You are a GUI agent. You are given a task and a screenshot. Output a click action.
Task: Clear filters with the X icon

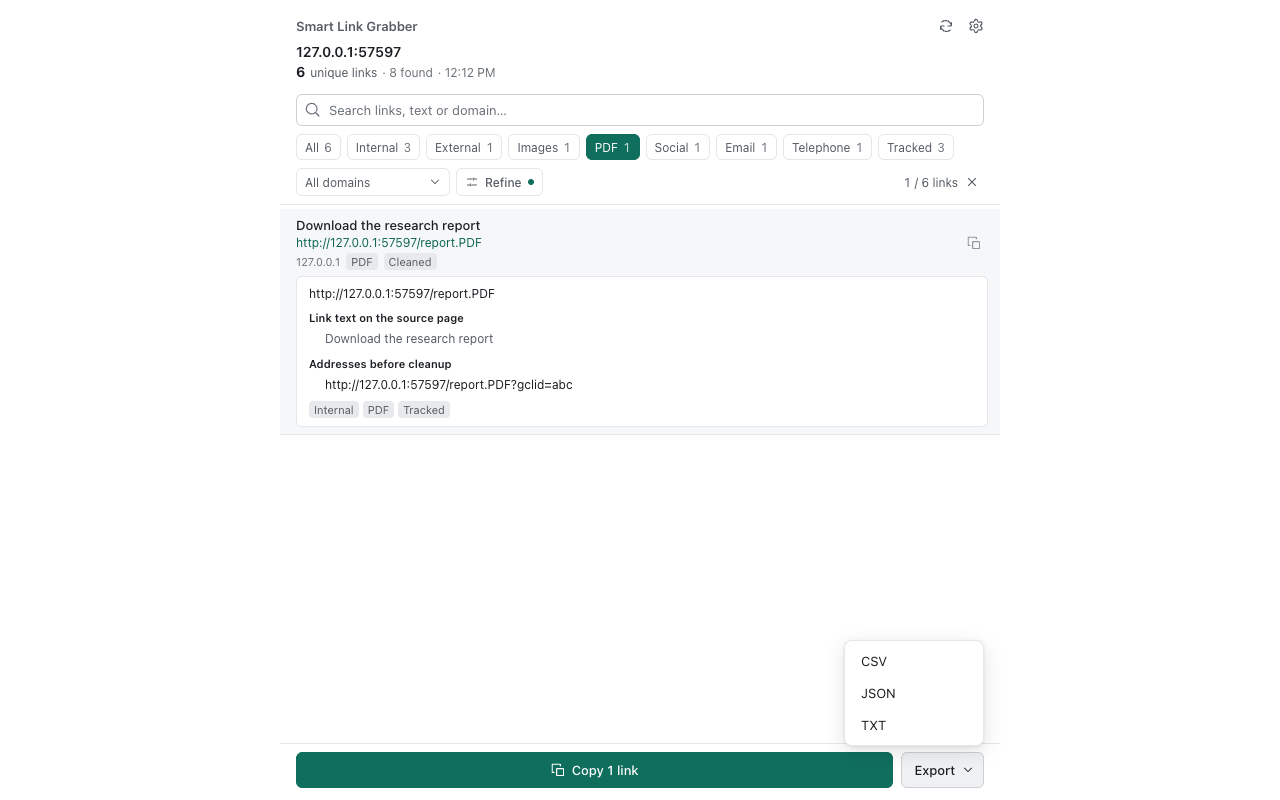pyautogui.click(x=972, y=182)
